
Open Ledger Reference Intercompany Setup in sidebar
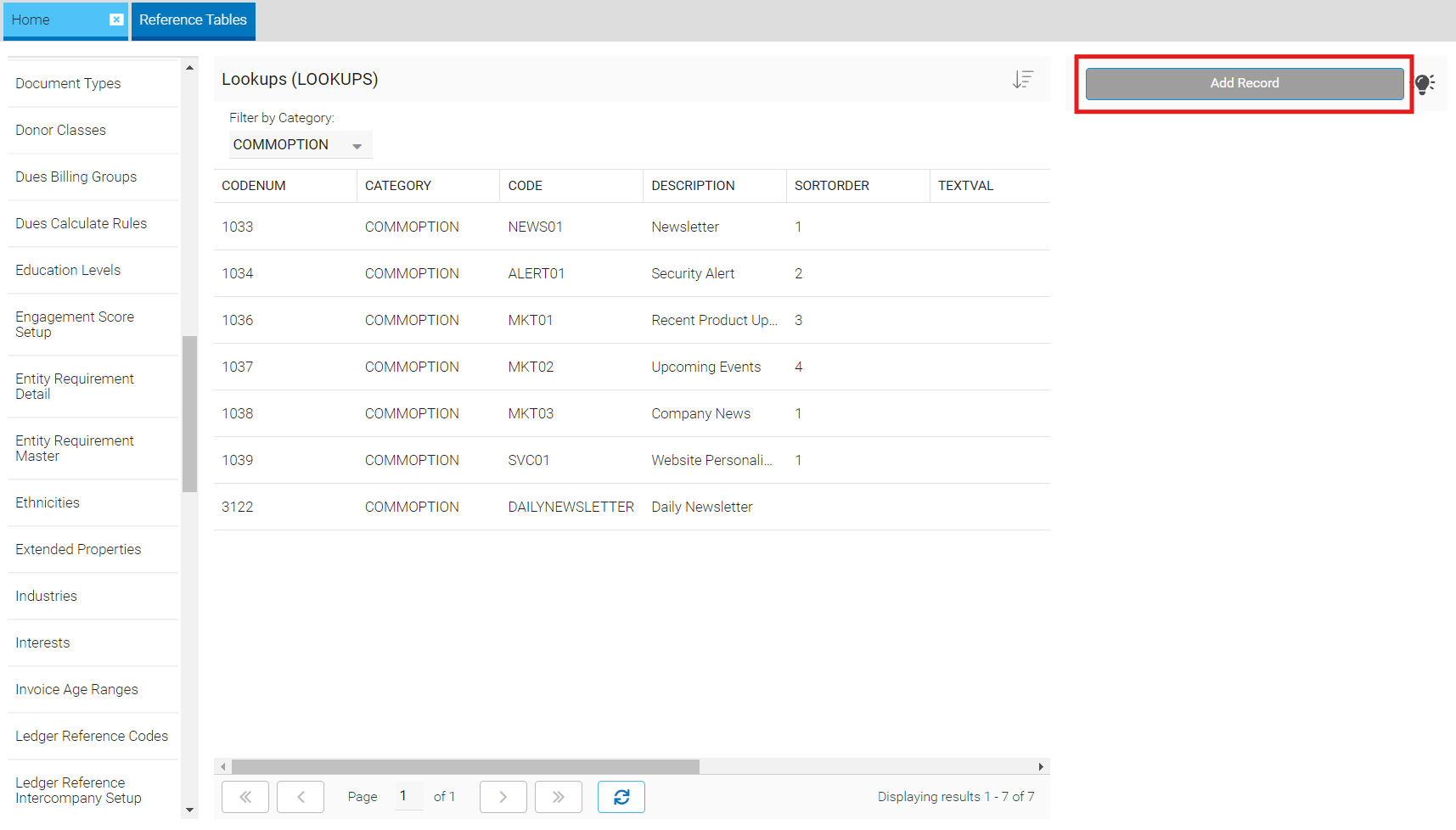pyautogui.click(x=93, y=790)
